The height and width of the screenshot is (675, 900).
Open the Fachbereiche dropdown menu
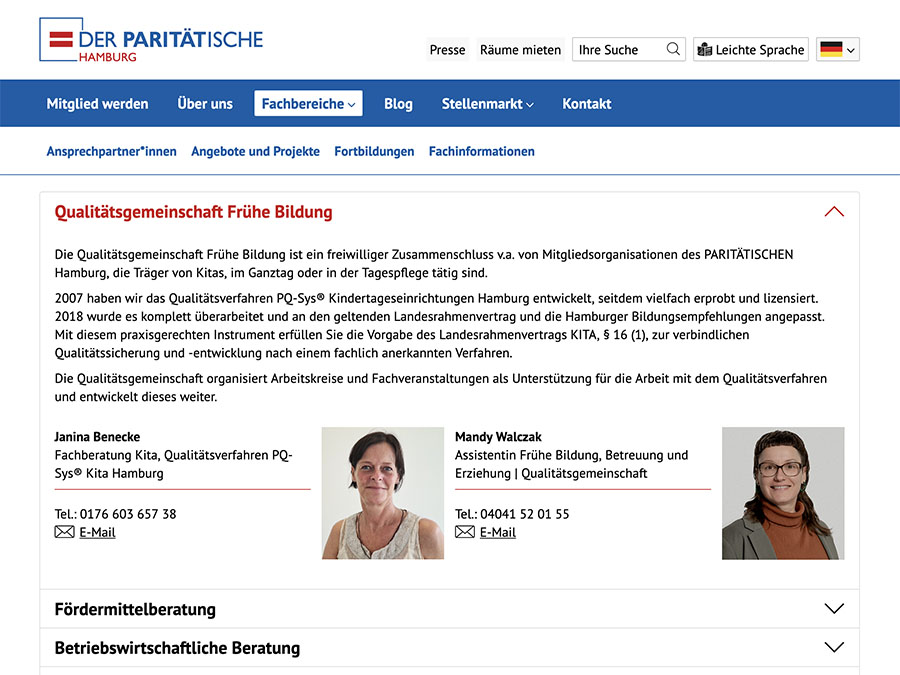pos(308,104)
